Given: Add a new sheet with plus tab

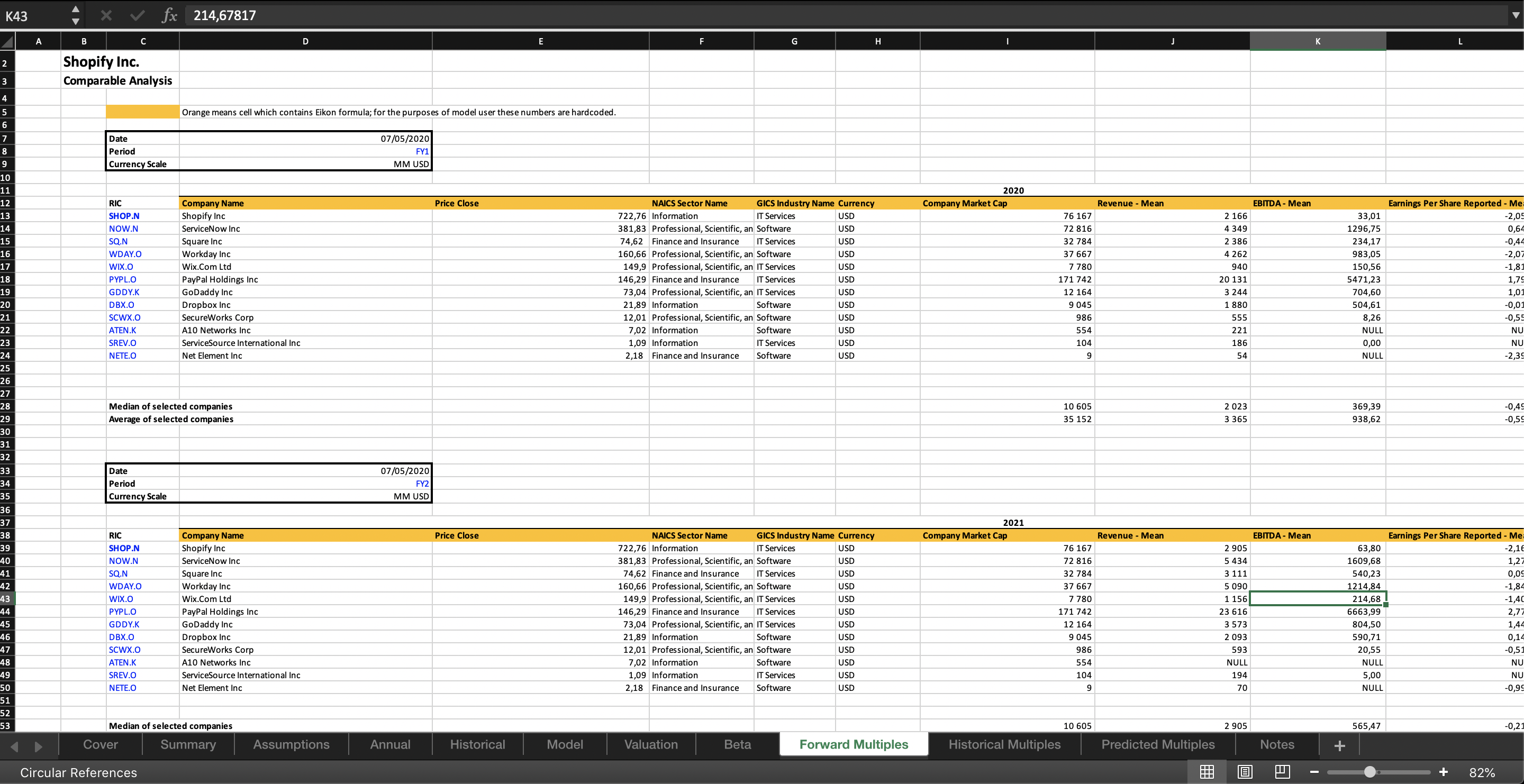Looking at the screenshot, I should pos(1340,745).
